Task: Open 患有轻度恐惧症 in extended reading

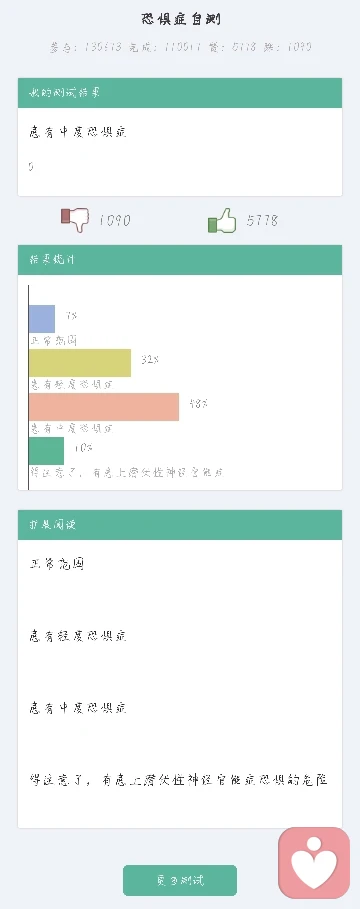Action: [78, 636]
